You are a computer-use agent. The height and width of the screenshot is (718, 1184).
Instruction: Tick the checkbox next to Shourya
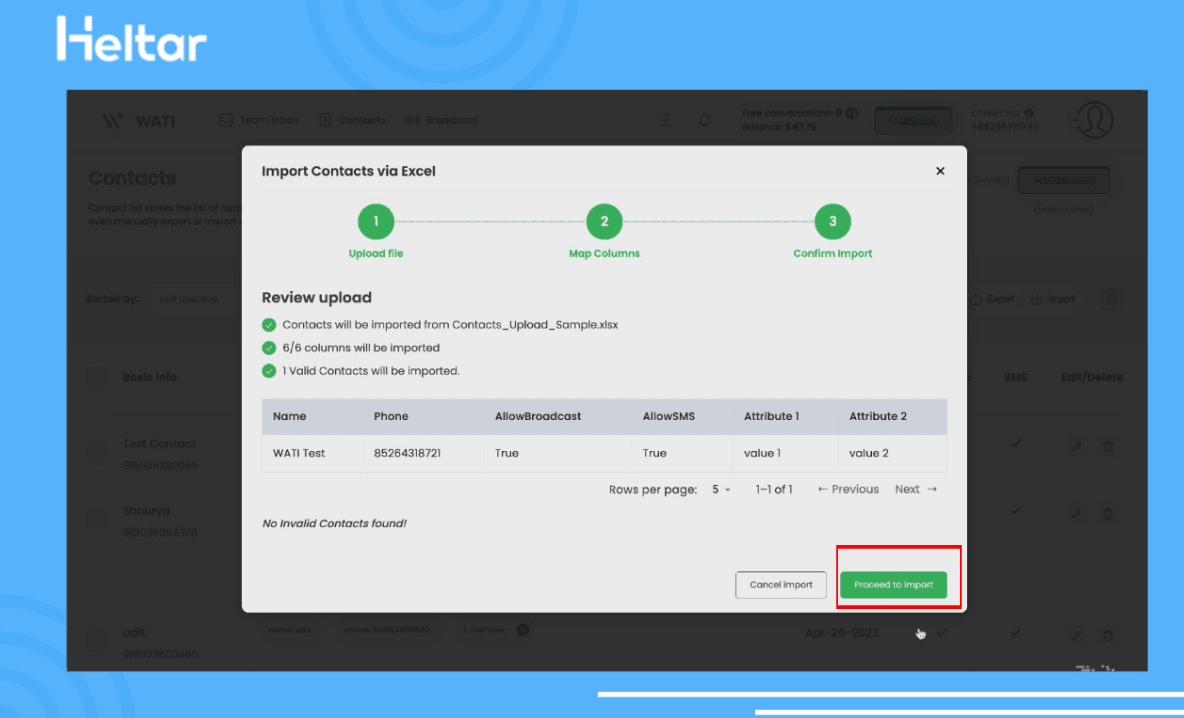(97, 520)
